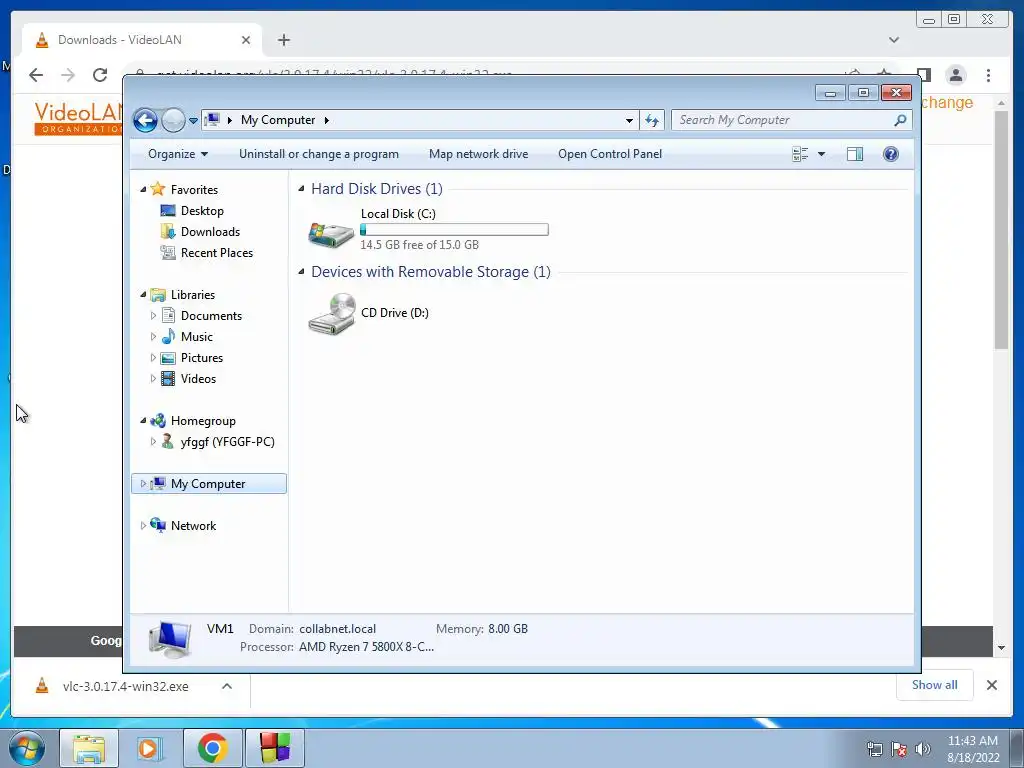
Task: Select Recent Places in sidebar
Action: pos(216,253)
